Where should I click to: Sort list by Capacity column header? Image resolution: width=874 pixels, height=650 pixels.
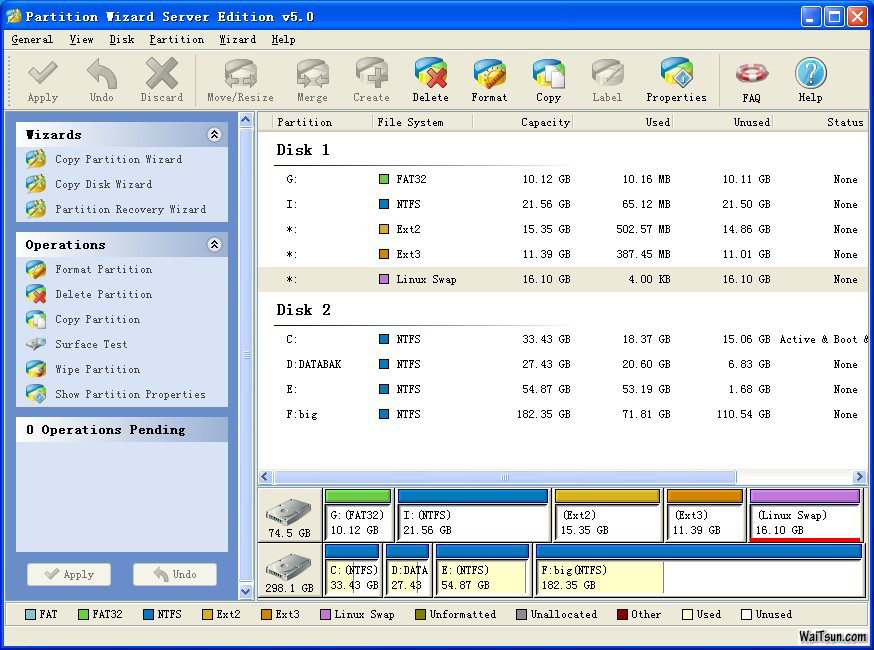545,122
